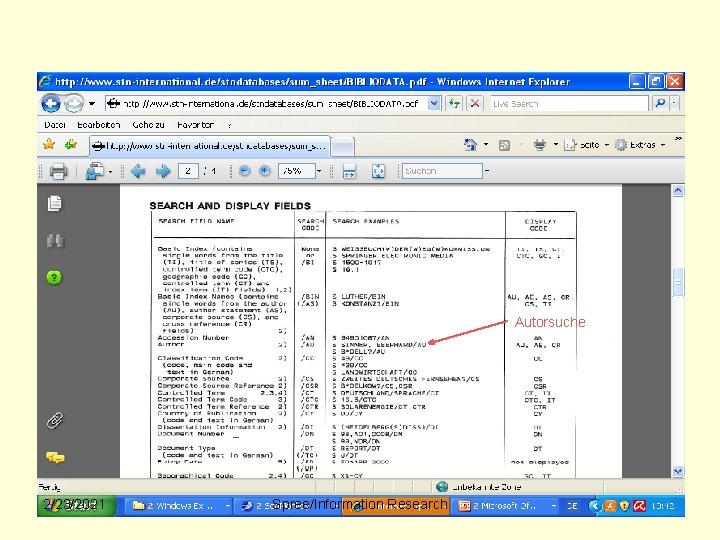720x540 pixels.
Task: Click the RSS feeds icon
Action: coord(504,146)
